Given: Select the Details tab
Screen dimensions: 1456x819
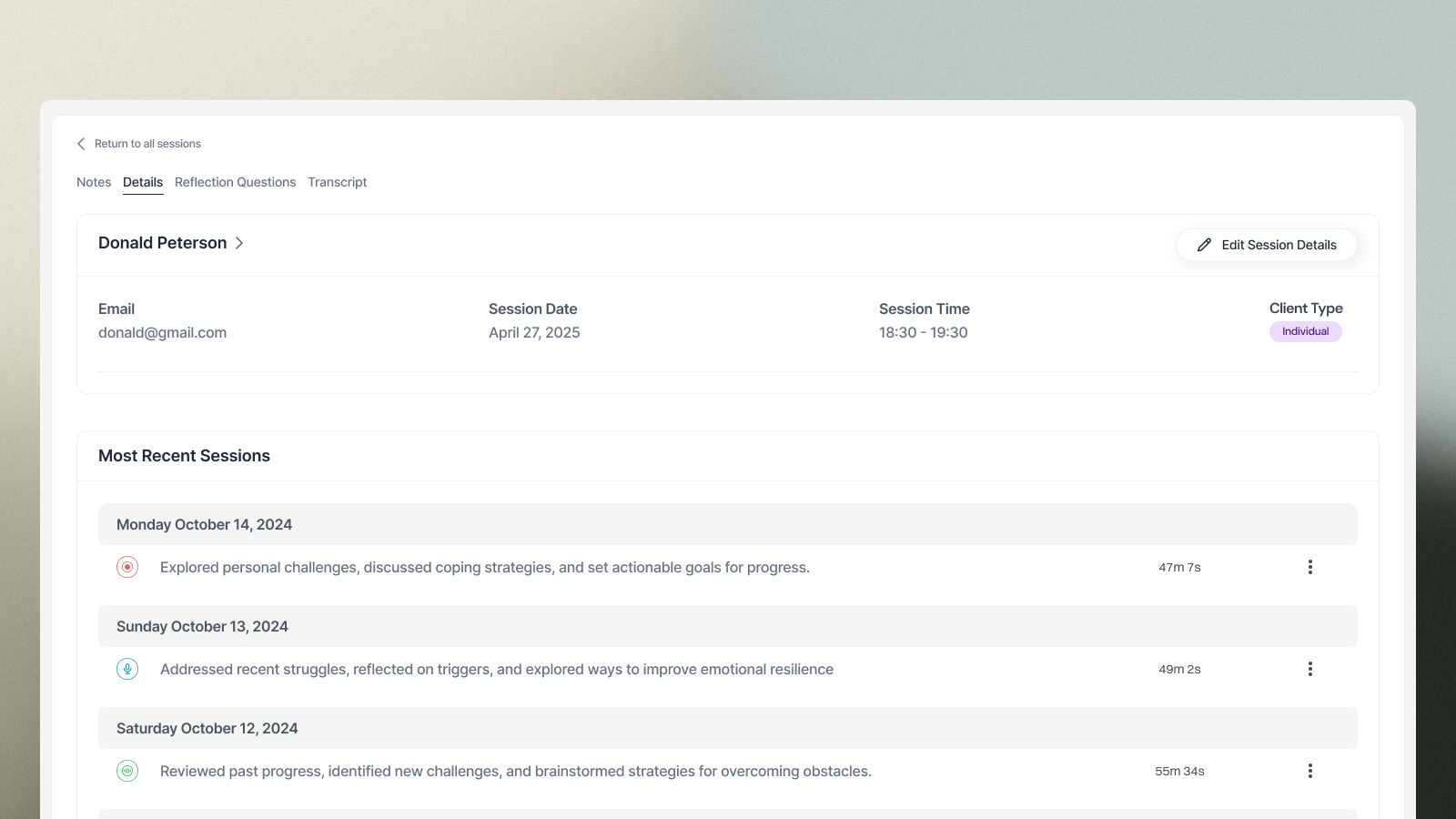Looking at the screenshot, I should pyautogui.click(x=143, y=182).
